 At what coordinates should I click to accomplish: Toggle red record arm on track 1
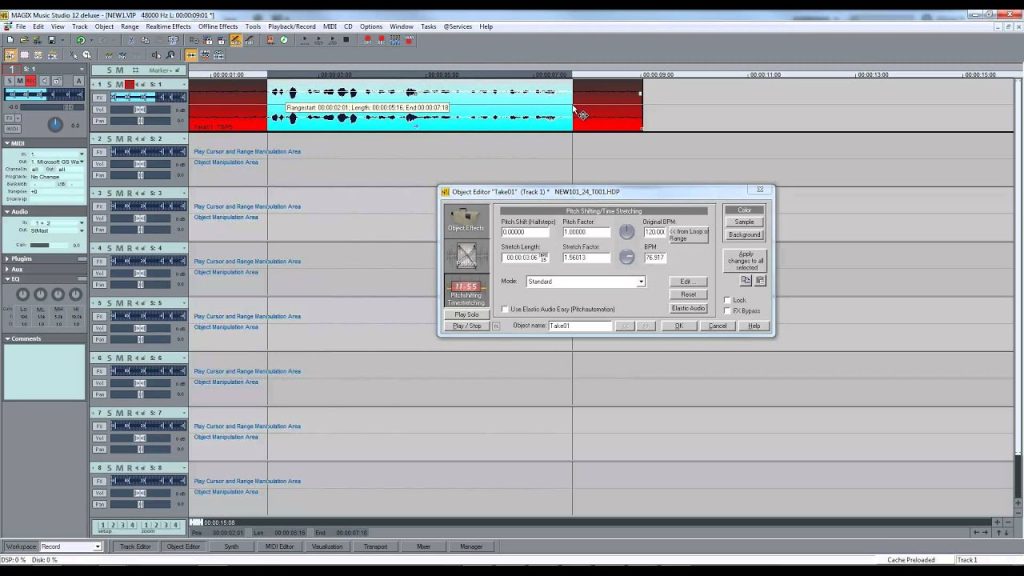[129, 84]
